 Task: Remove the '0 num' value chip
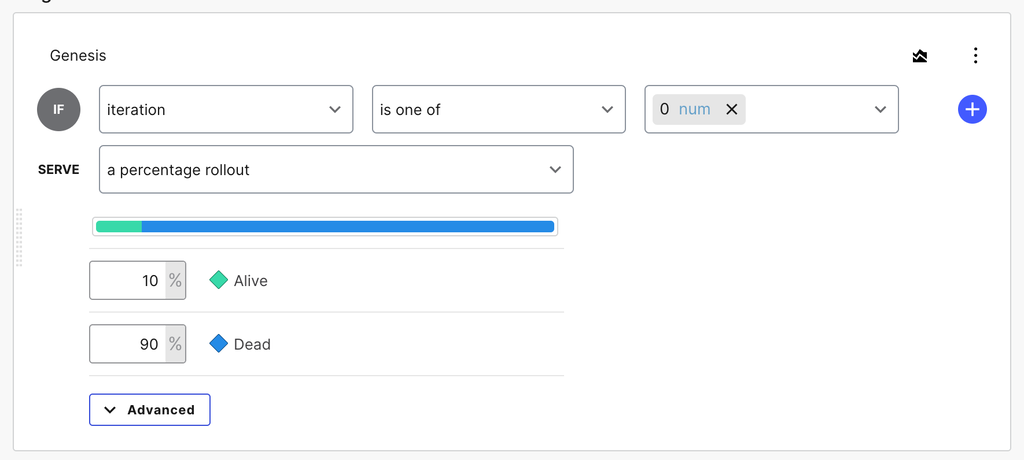[x=731, y=110]
